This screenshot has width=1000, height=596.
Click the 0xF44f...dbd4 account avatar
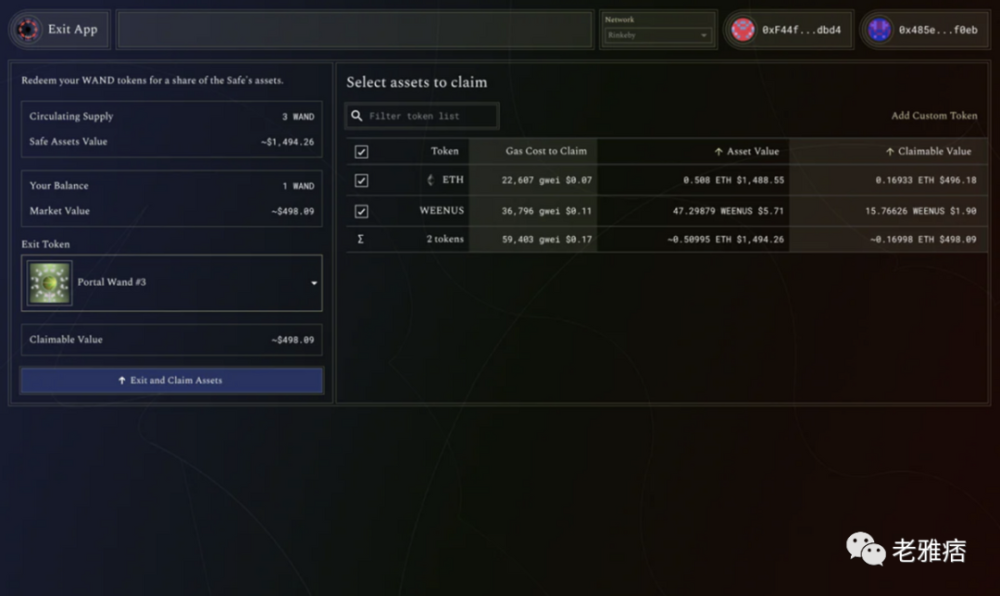(x=742, y=29)
